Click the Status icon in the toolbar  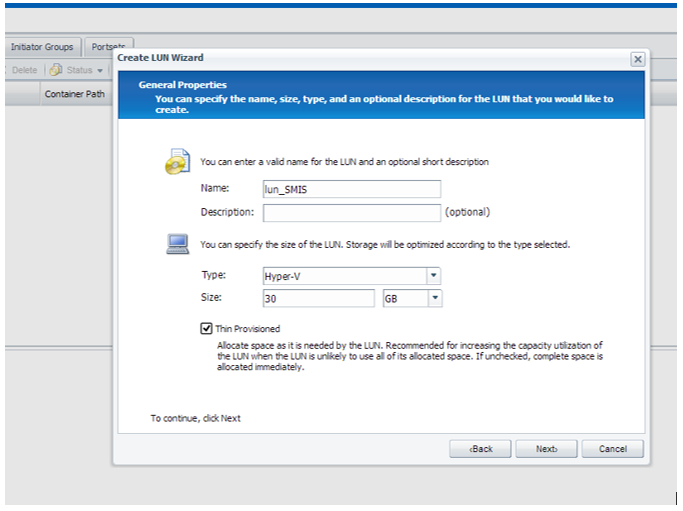coord(57,70)
